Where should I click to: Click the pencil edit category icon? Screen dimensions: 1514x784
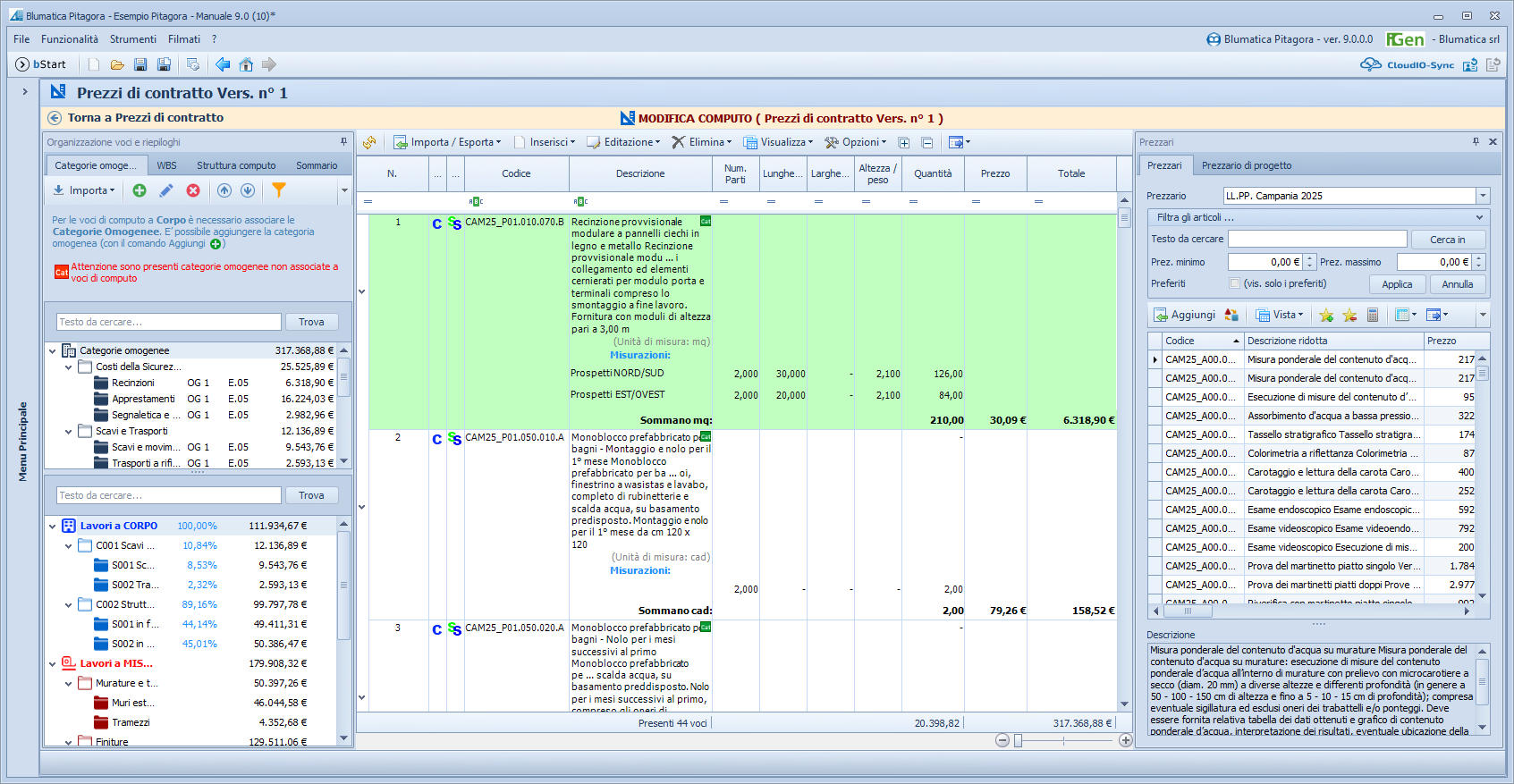(166, 190)
